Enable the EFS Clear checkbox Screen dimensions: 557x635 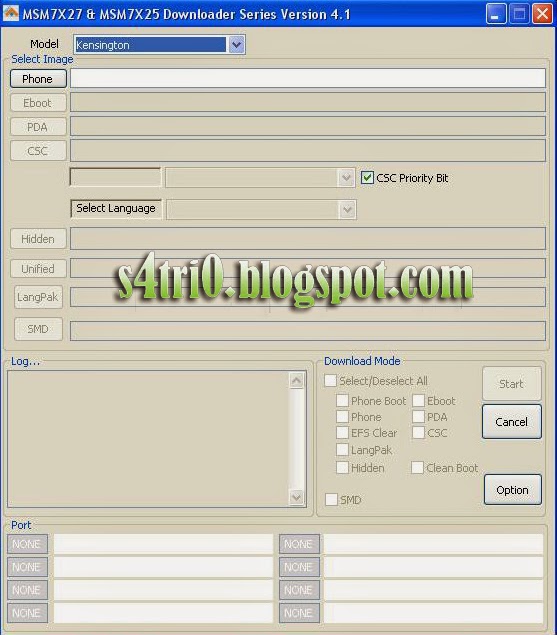pos(342,433)
